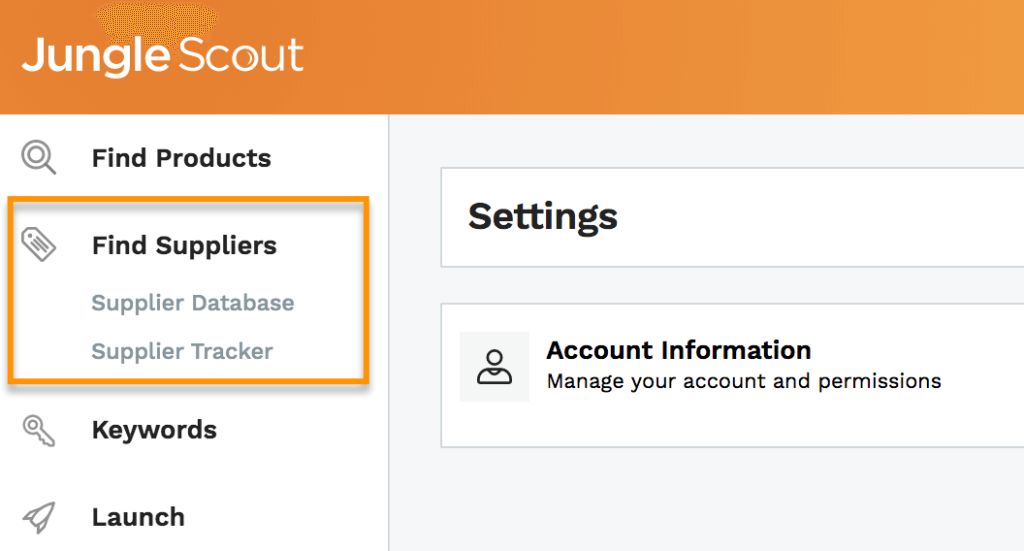Open the Find Products menu

pos(181,158)
